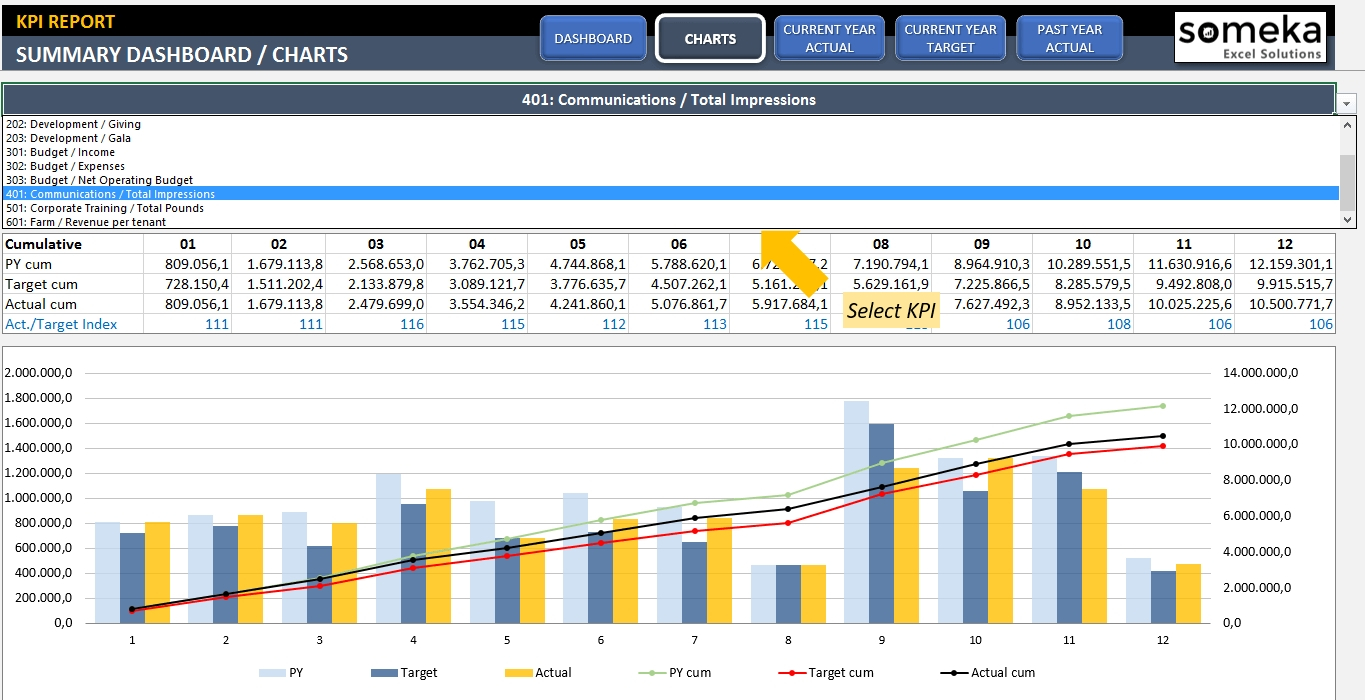Viewport: 1365px width, 700px height.
Task: Click the yellow arrow pointing to KPI list
Action: (796, 262)
